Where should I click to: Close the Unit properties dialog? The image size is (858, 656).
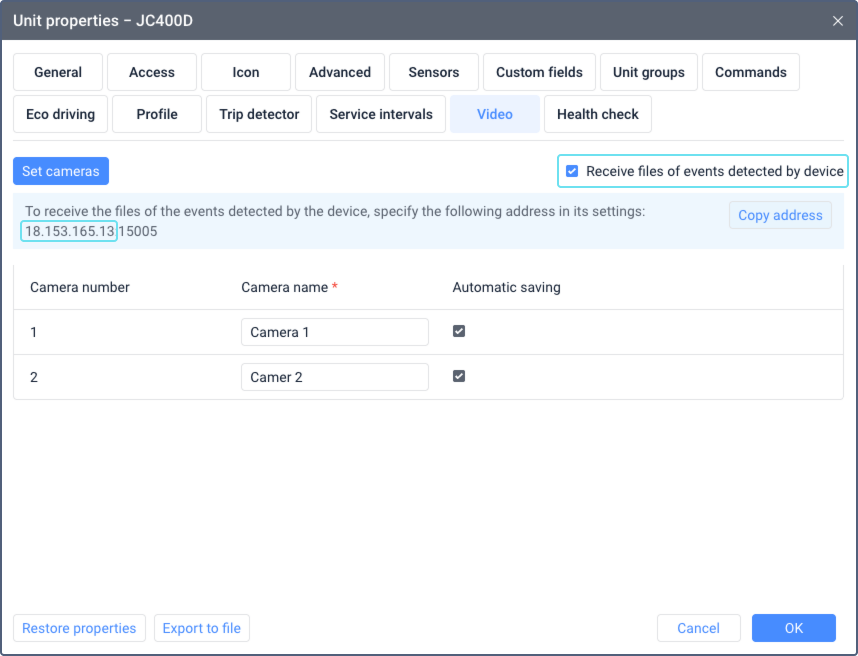pyautogui.click(x=837, y=20)
